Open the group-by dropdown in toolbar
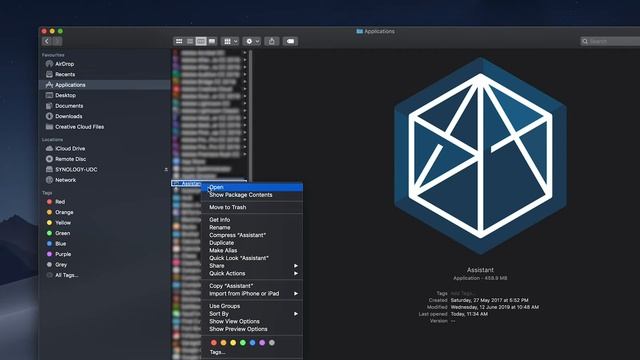The height and width of the screenshot is (360, 640). (231, 41)
